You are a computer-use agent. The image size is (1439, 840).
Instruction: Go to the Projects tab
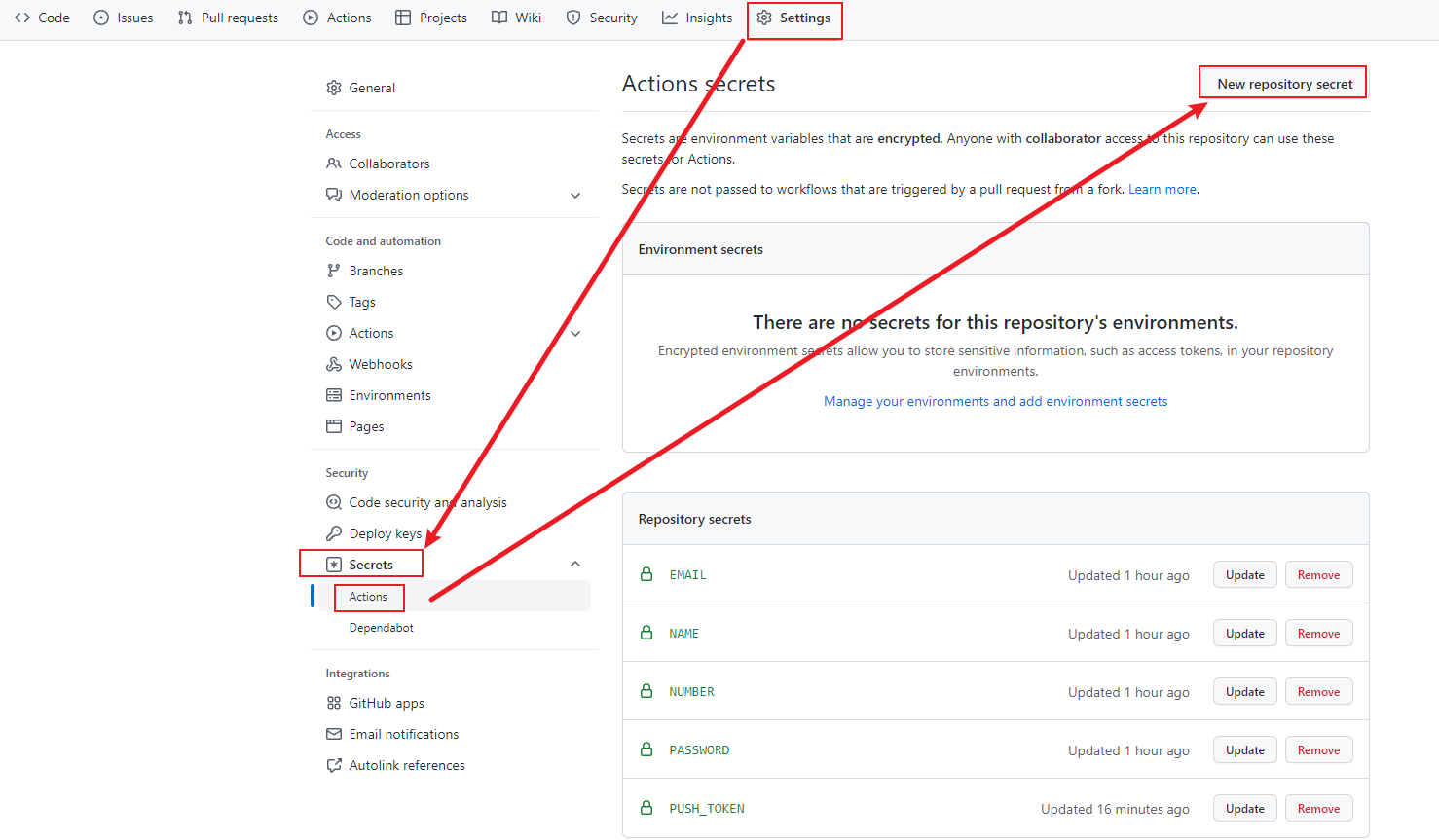click(431, 18)
